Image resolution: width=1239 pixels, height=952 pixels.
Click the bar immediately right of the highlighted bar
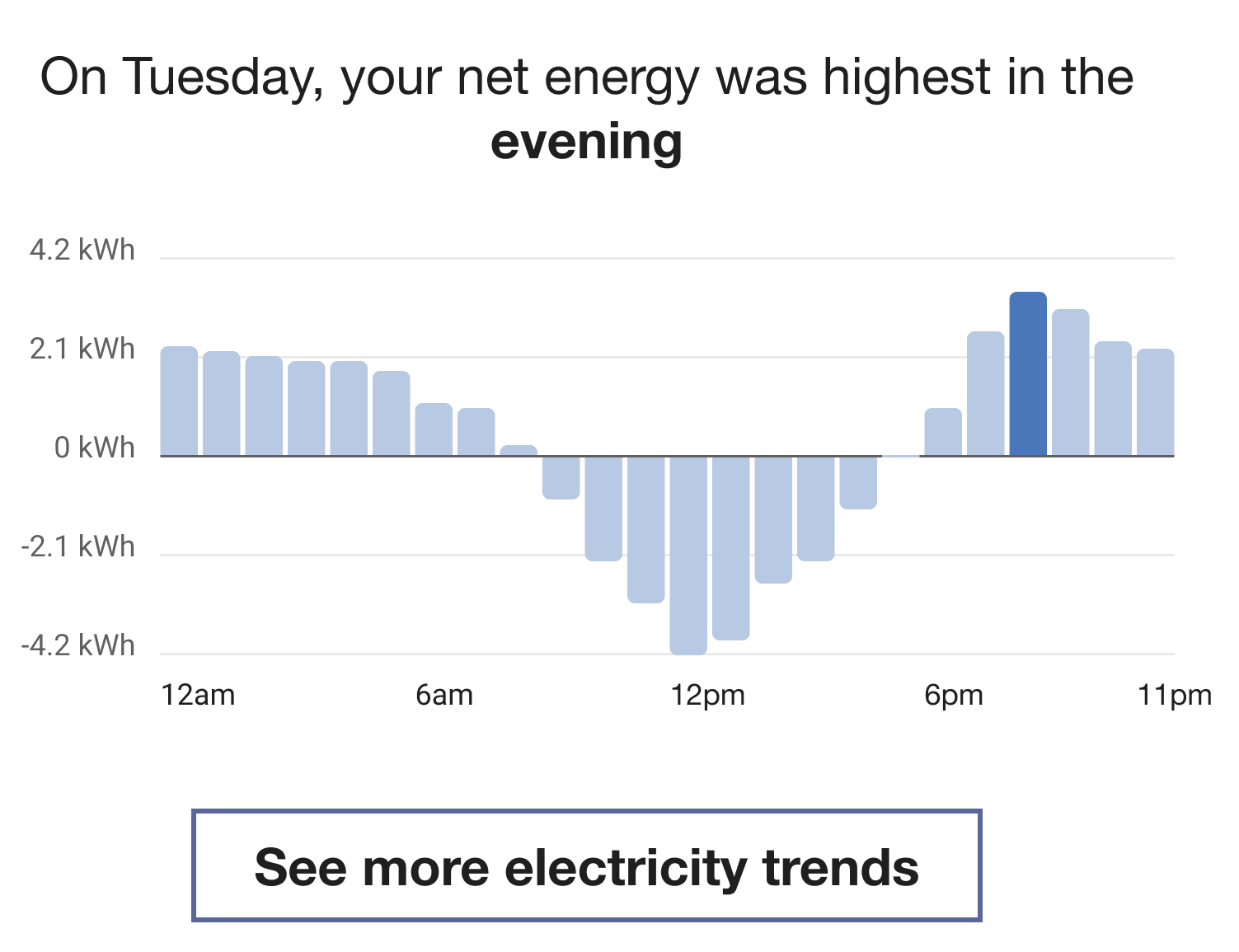click(x=1070, y=379)
